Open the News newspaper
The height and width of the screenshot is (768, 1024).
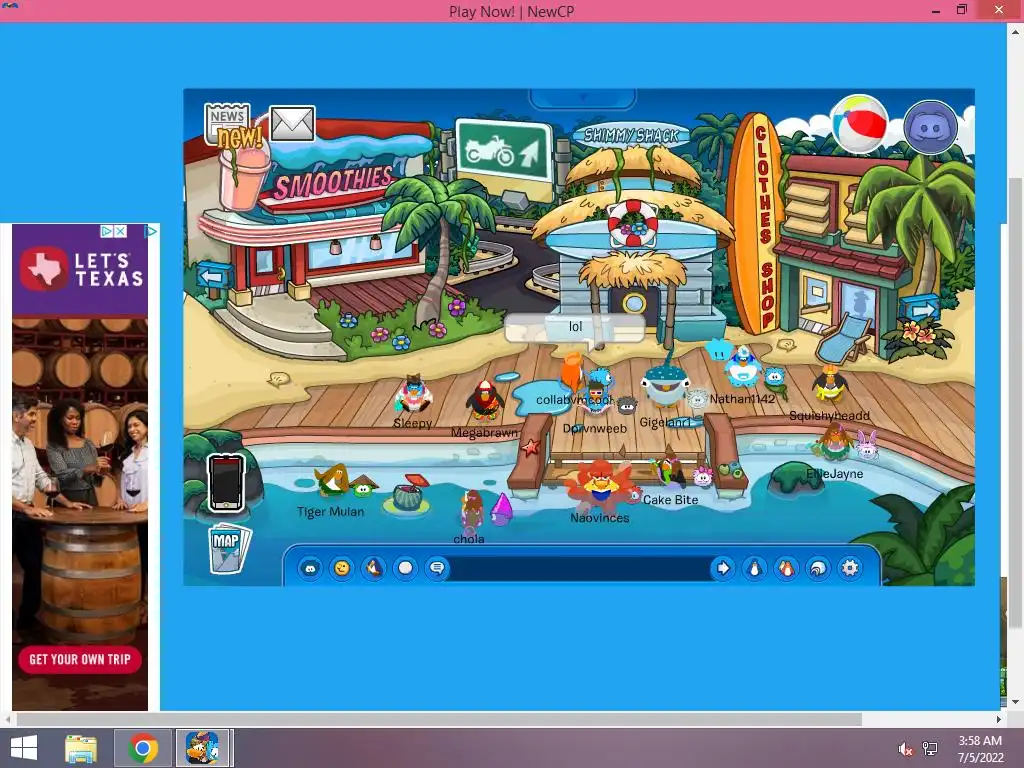pyautogui.click(x=227, y=123)
